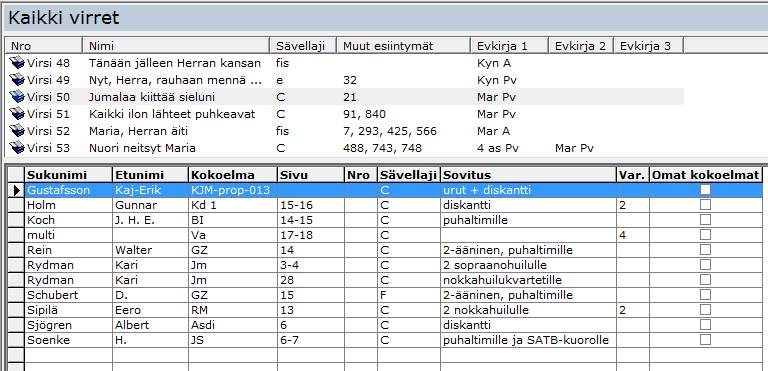Click the Koch surname cell

[x=69, y=220]
